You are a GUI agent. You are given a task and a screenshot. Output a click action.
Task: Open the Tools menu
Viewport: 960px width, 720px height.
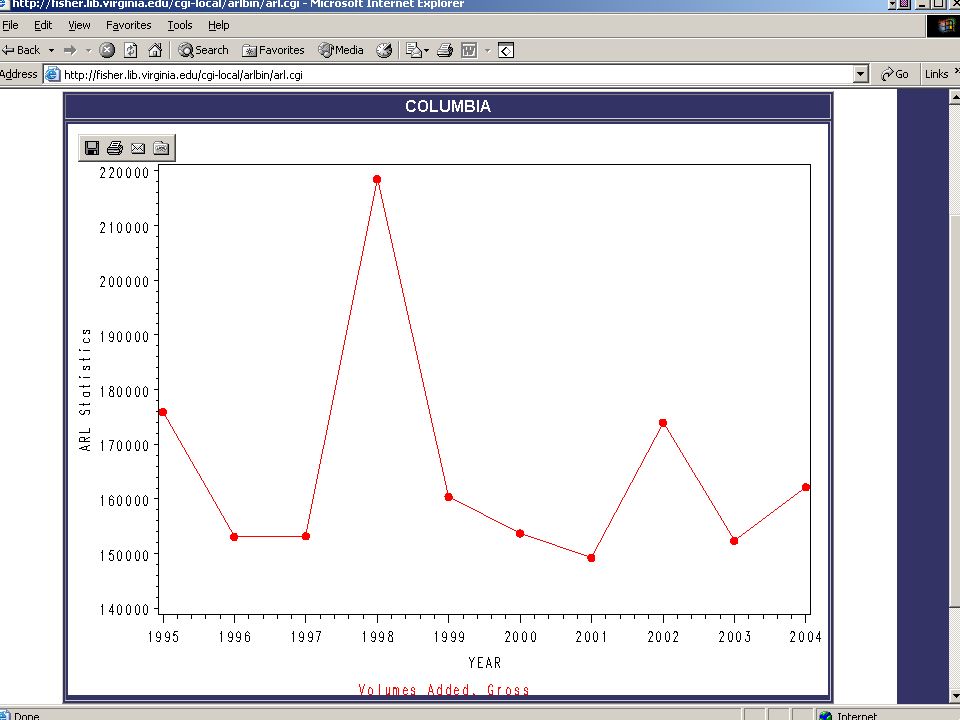pyautogui.click(x=180, y=25)
